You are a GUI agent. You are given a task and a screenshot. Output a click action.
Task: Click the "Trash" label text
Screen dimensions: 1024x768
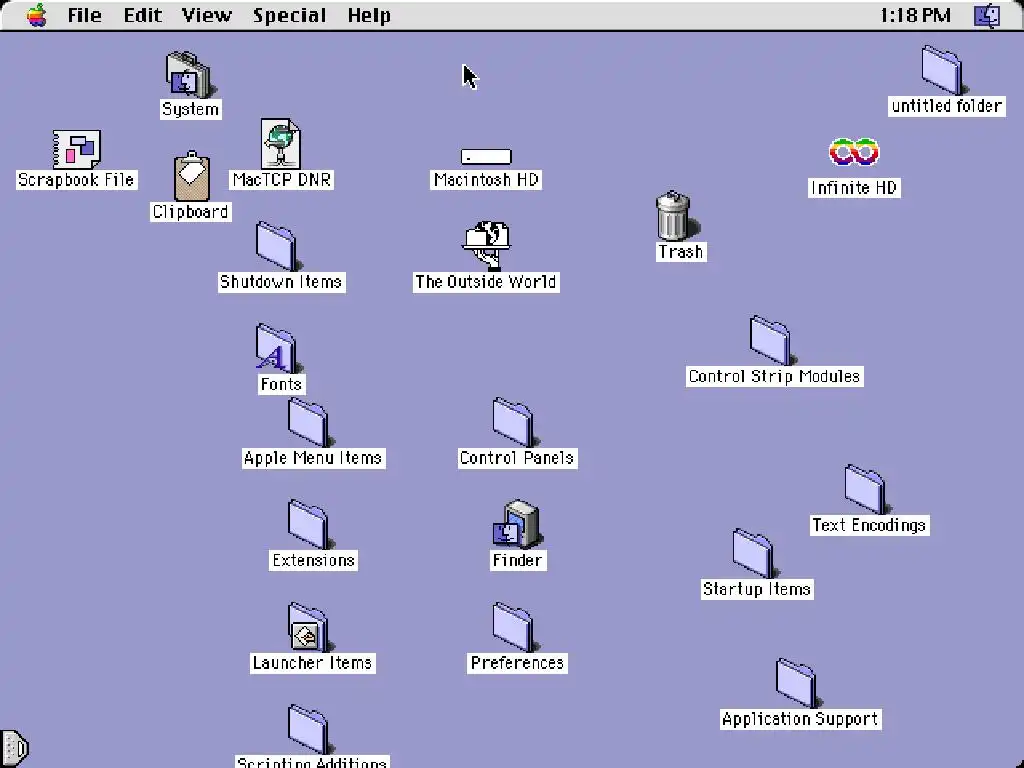coord(680,252)
